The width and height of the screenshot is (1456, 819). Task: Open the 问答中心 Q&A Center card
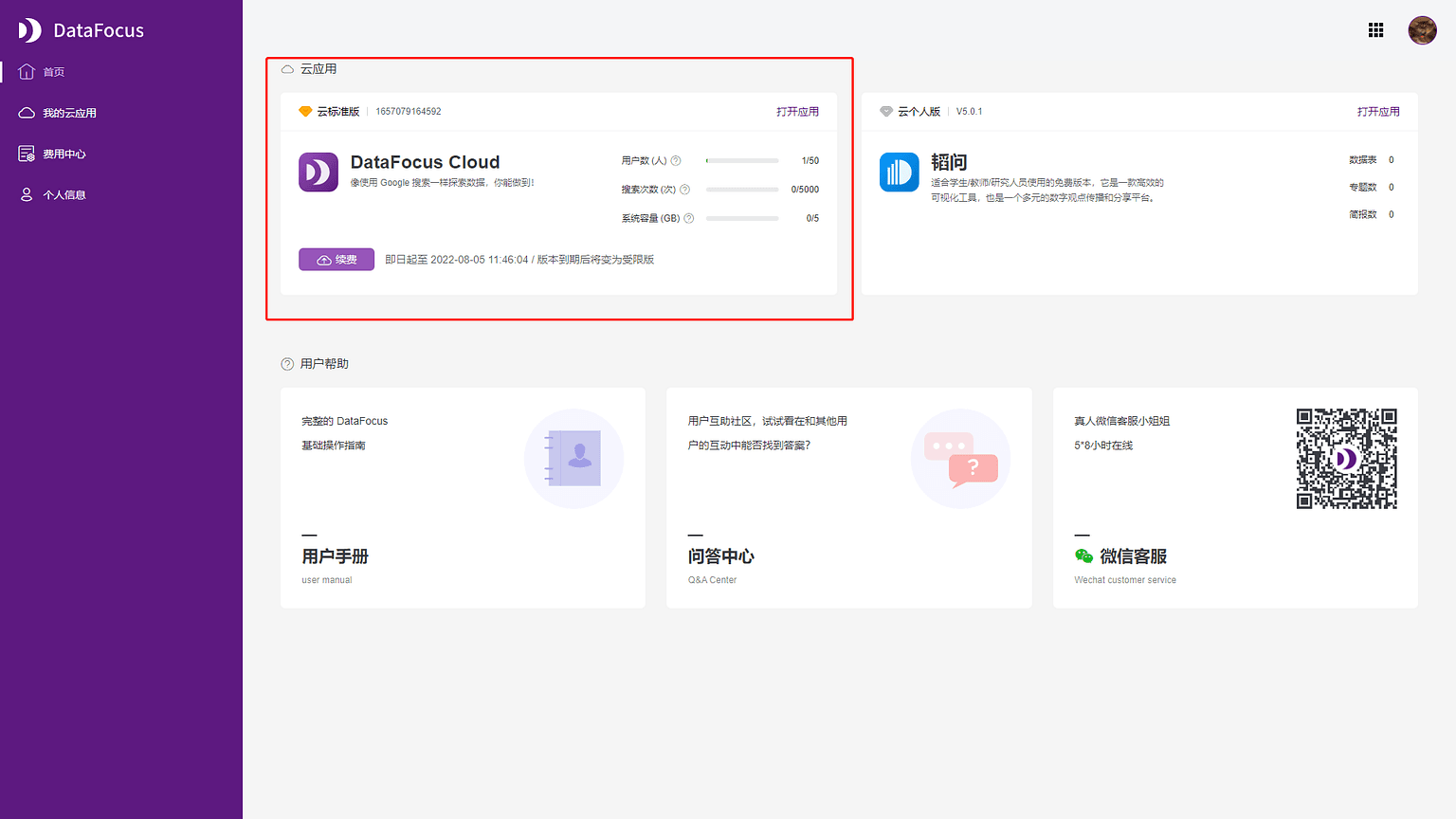click(849, 498)
